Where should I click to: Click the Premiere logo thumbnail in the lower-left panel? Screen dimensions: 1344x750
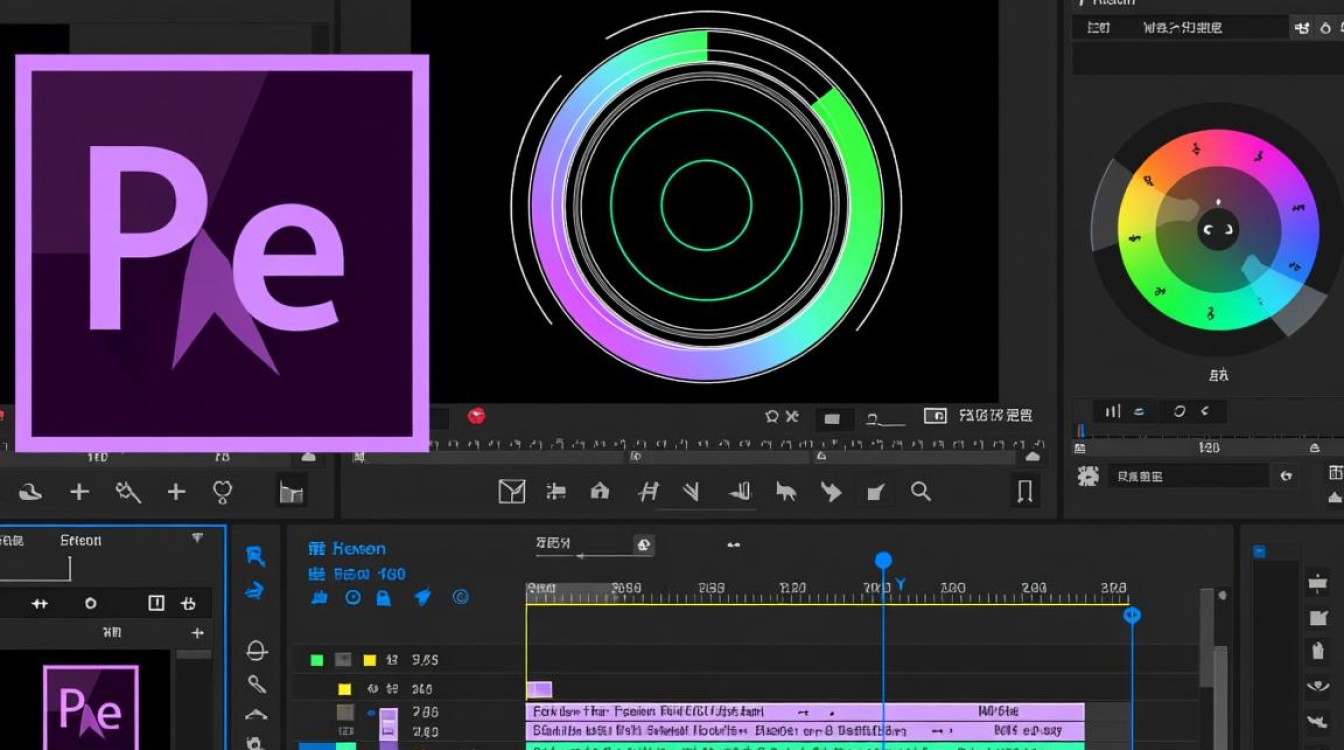[x=91, y=707]
